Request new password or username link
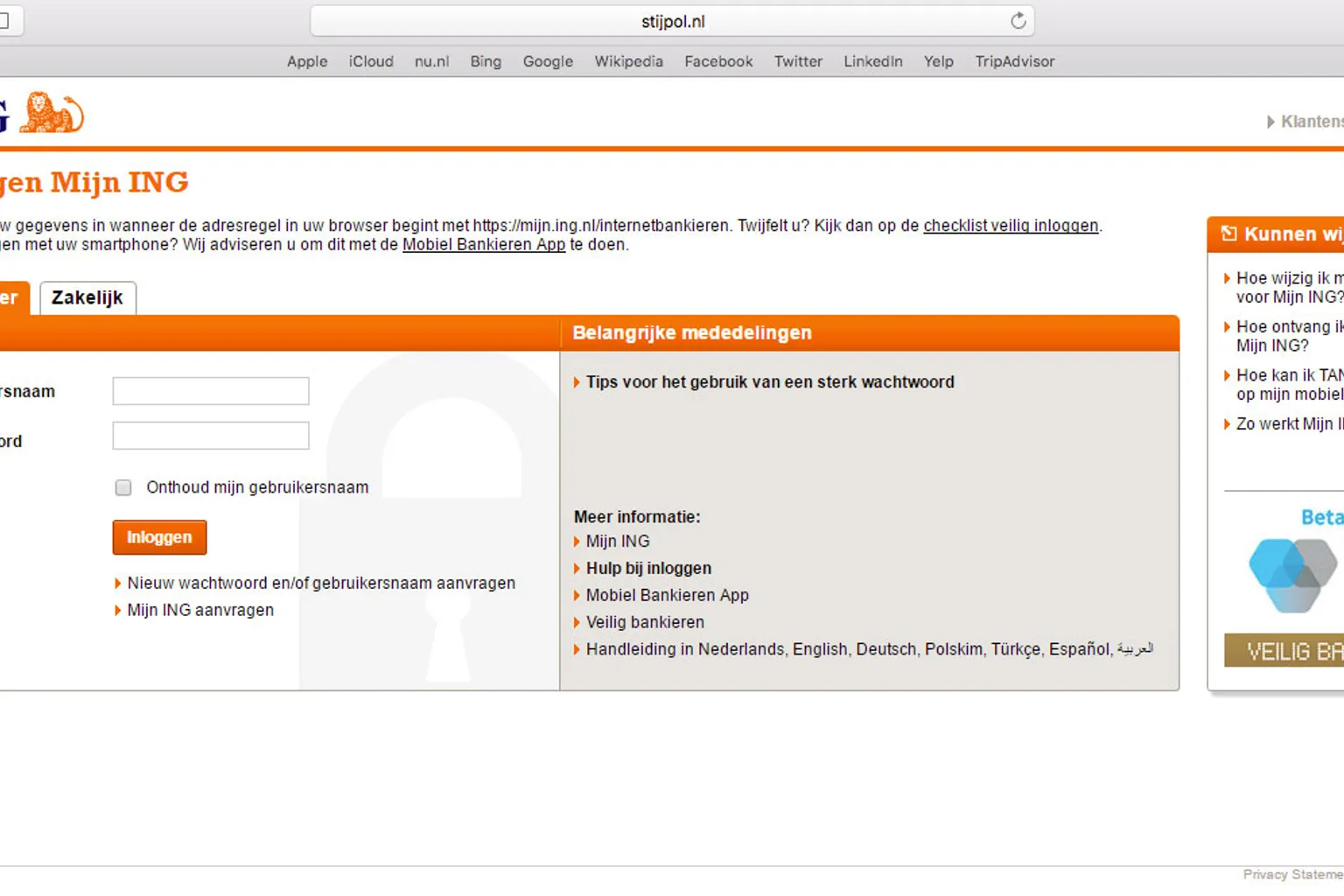 pos(321,584)
